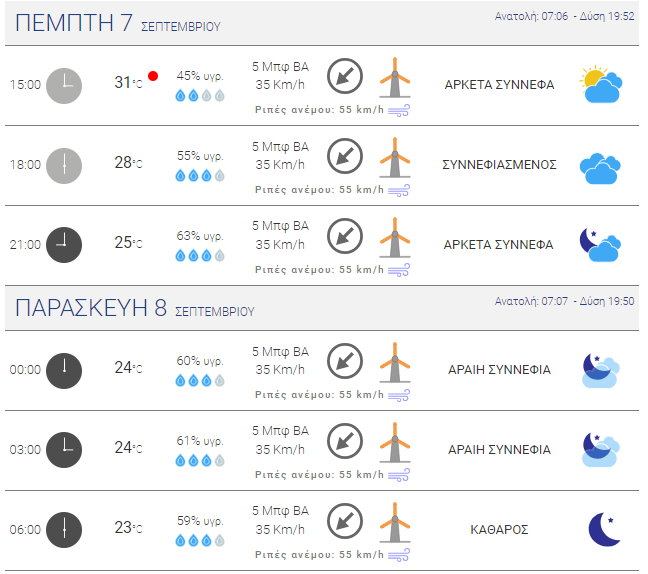Click the dark clock icon for 00:00
This screenshot has width=648, height=574.
pos(64,371)
